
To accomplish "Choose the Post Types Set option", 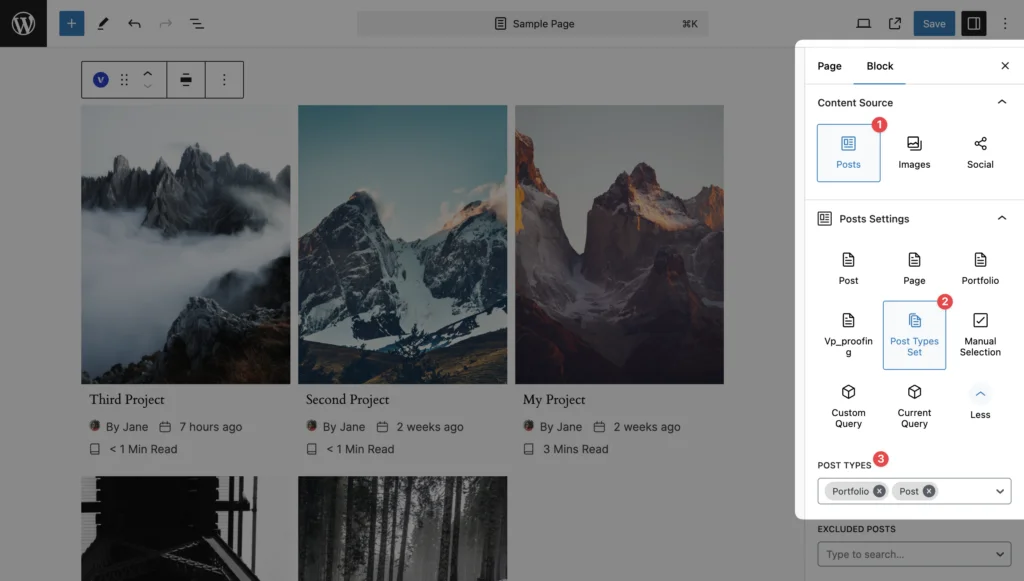I will (x=914, y=335).
